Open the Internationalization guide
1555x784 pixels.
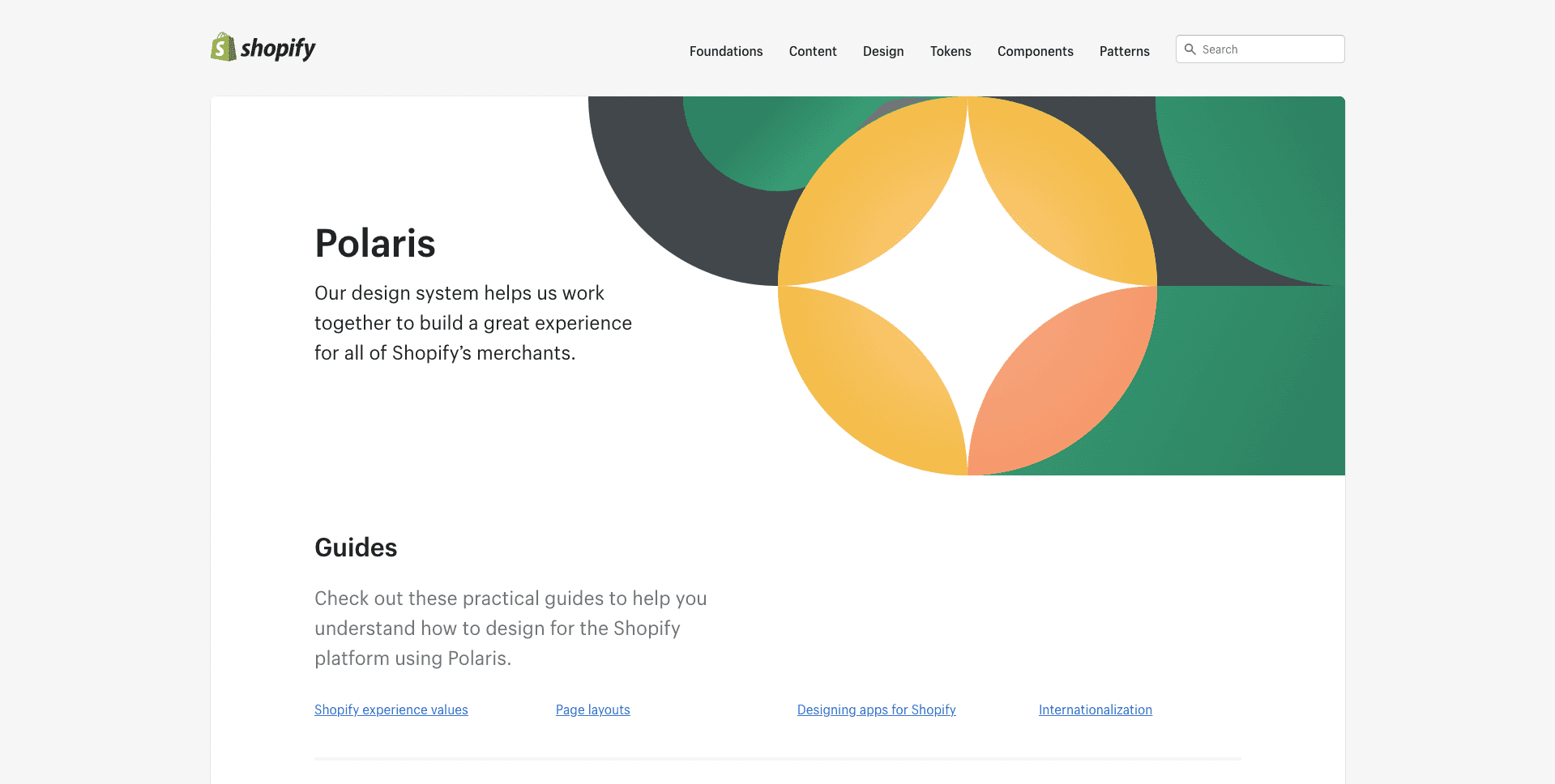(x=1096, y=709)
